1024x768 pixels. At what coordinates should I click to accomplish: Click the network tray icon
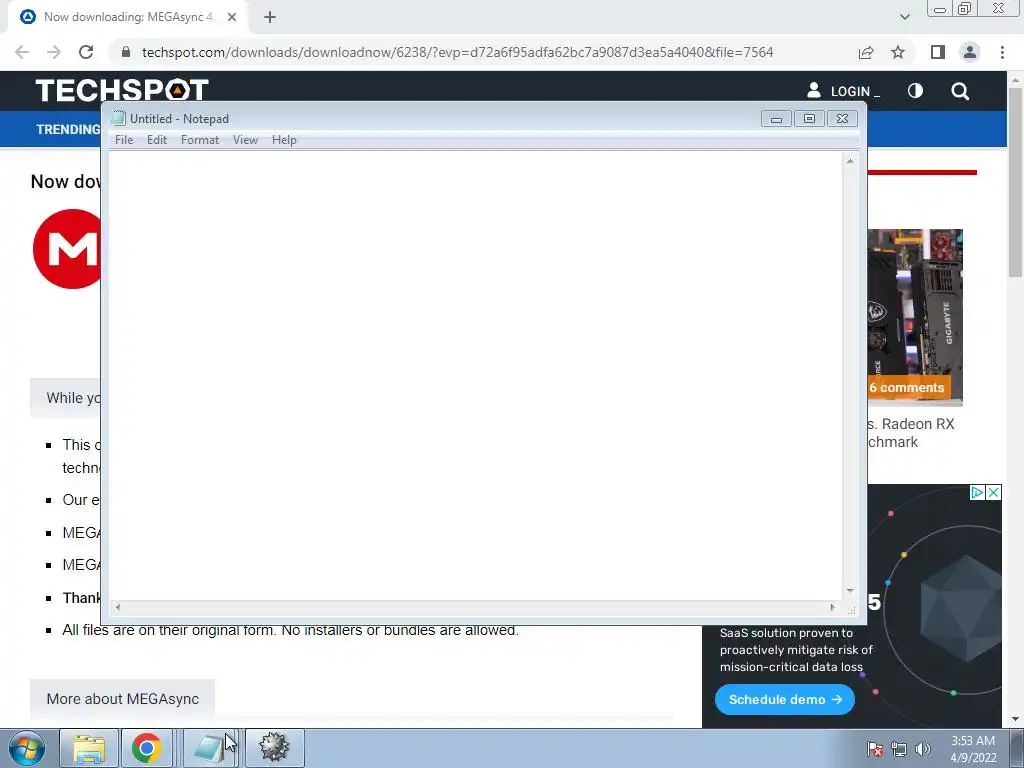pos(899,749)
